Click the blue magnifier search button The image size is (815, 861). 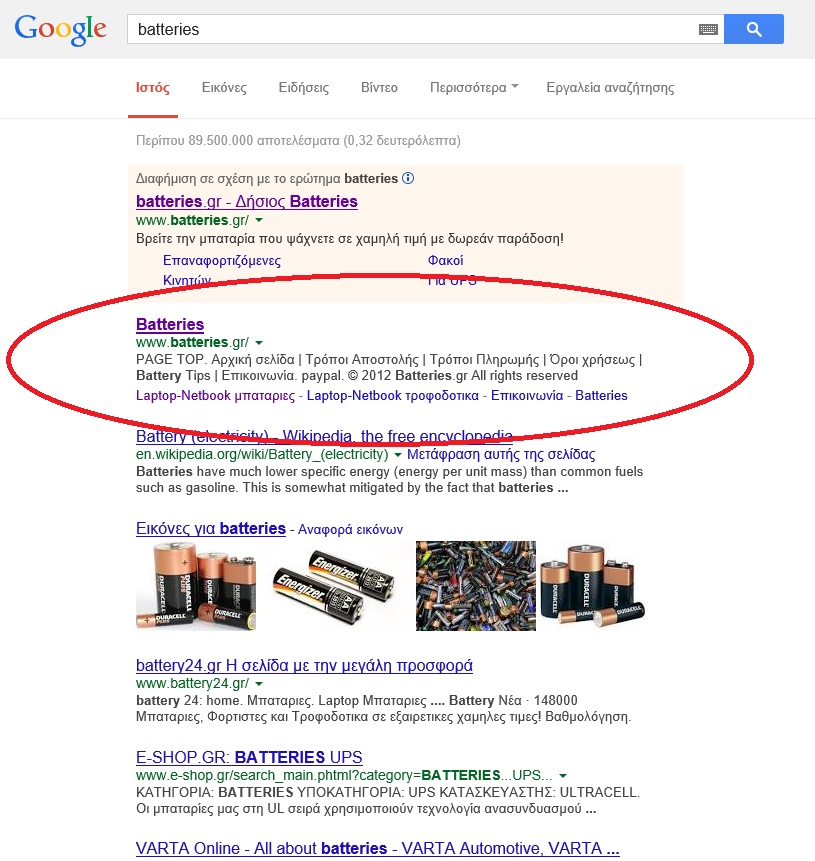(x=753, y=29)
